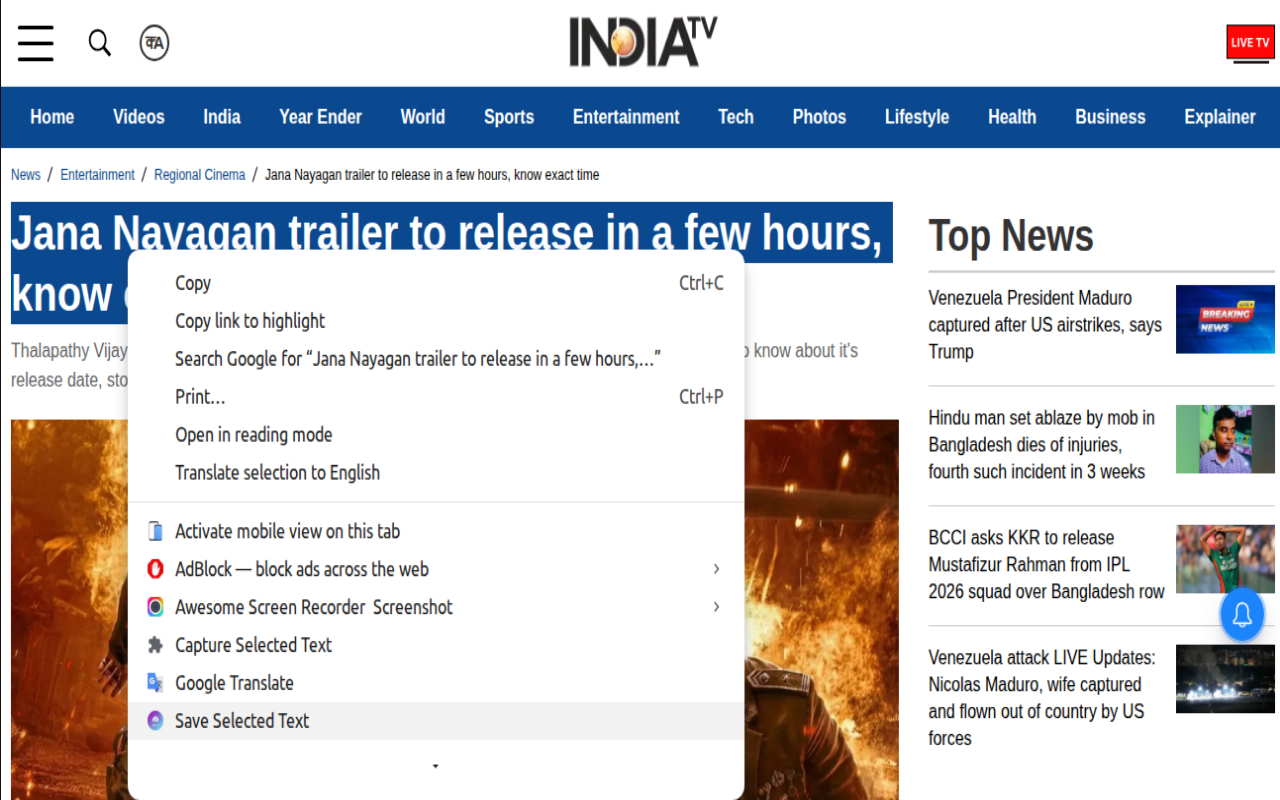Click the language switch icon
Viewport: 1280px width, 800px height.
[154, 43]
